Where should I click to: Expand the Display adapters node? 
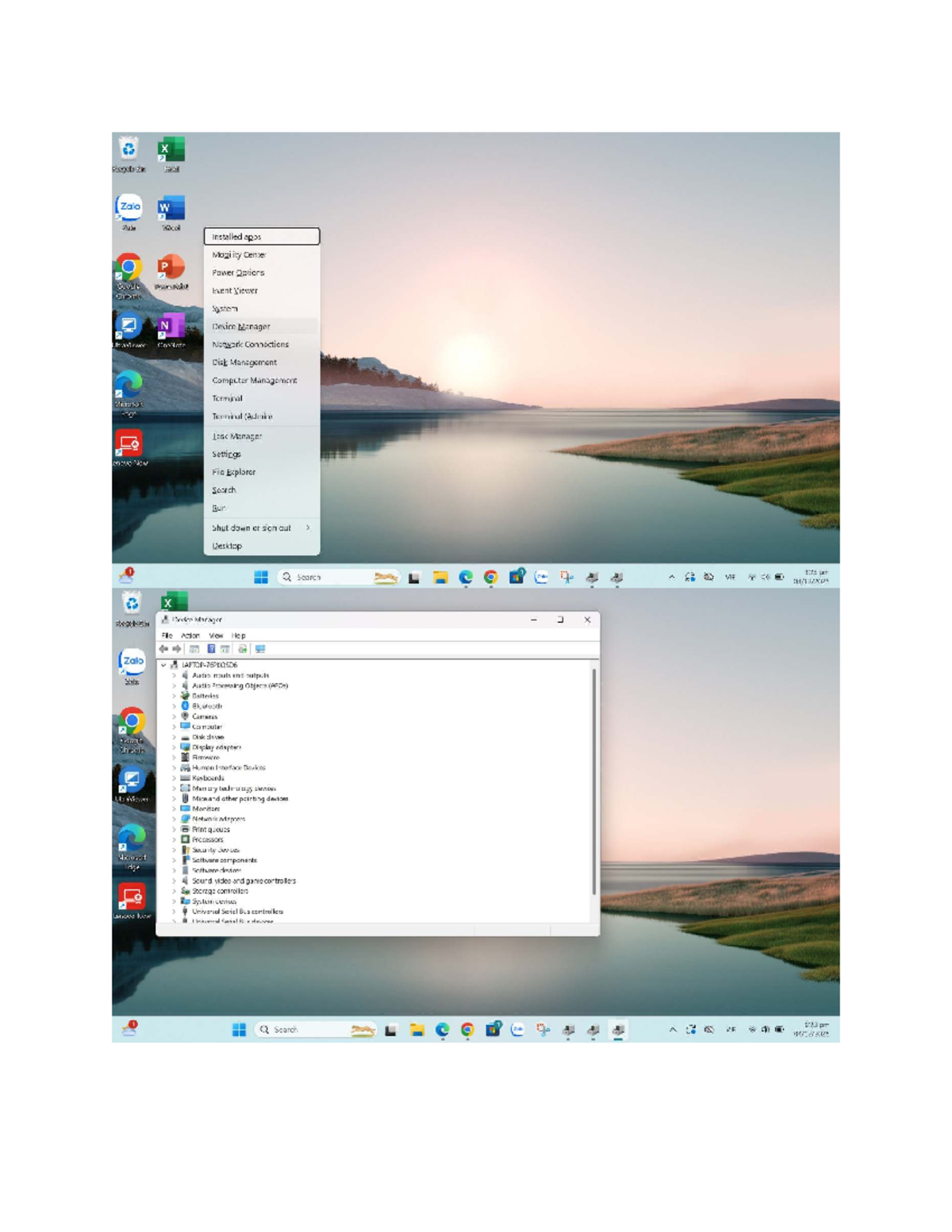(173, 747)
